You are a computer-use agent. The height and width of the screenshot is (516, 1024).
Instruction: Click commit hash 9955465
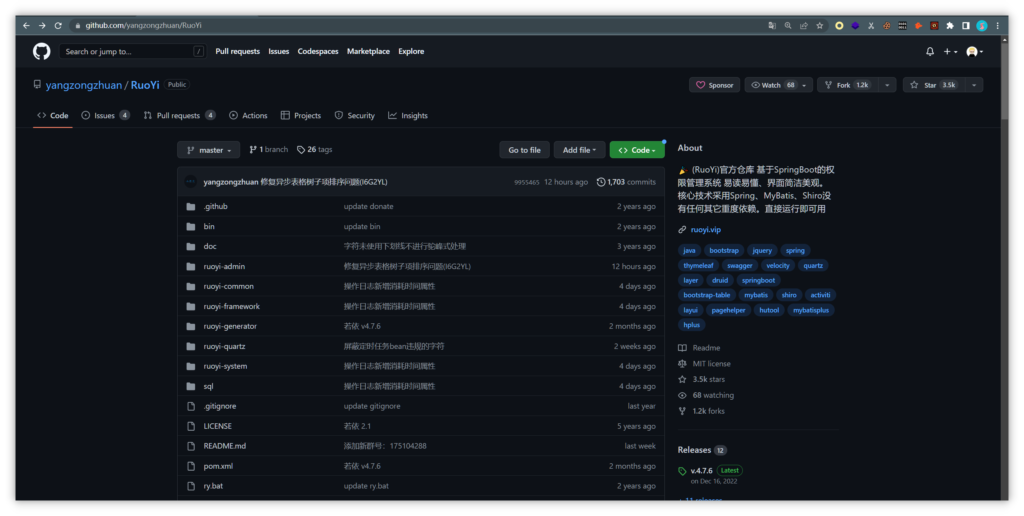[x=526, y=182]
